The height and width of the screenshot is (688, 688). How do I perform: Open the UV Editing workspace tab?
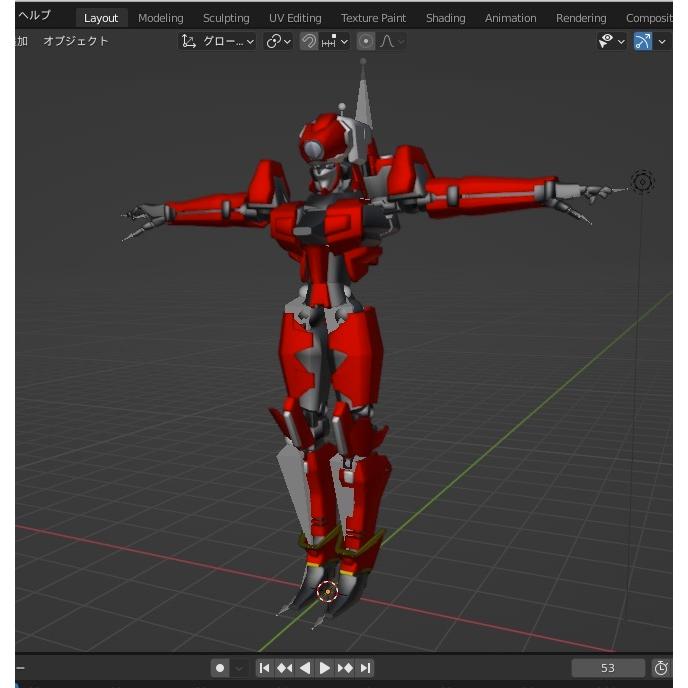coord(295,18)
